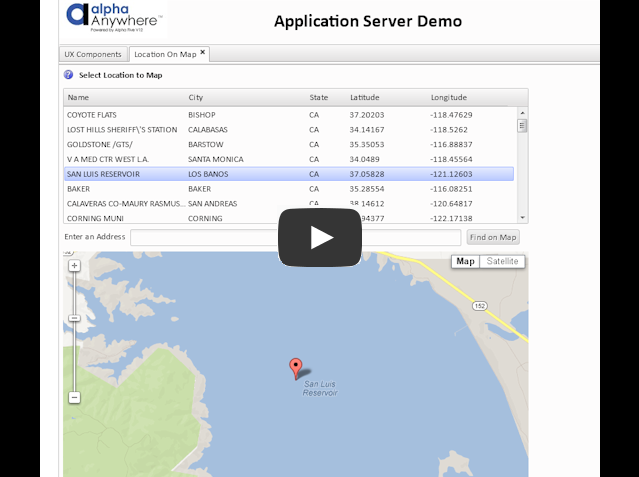Click longitude value -118.45564
Screen dimensions: 639x477
(451, 159)
